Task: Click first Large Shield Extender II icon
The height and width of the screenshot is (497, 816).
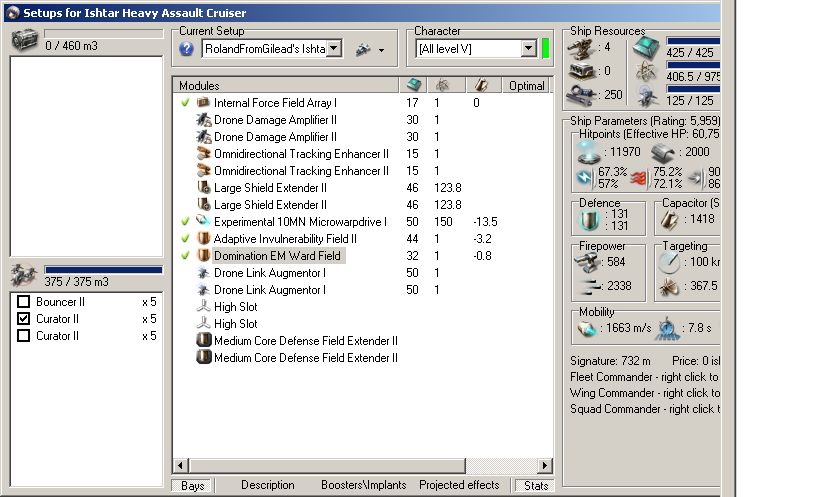Action: pos(203,187)
